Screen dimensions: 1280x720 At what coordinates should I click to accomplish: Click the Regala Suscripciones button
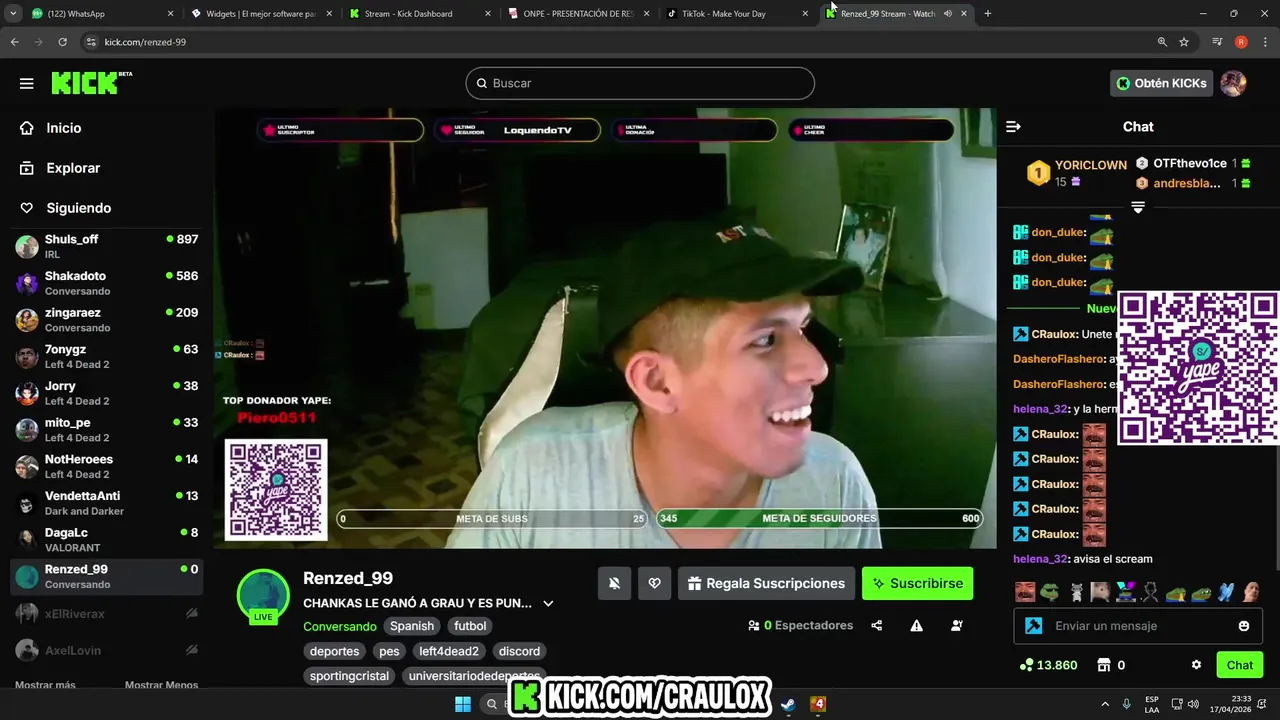766,583
